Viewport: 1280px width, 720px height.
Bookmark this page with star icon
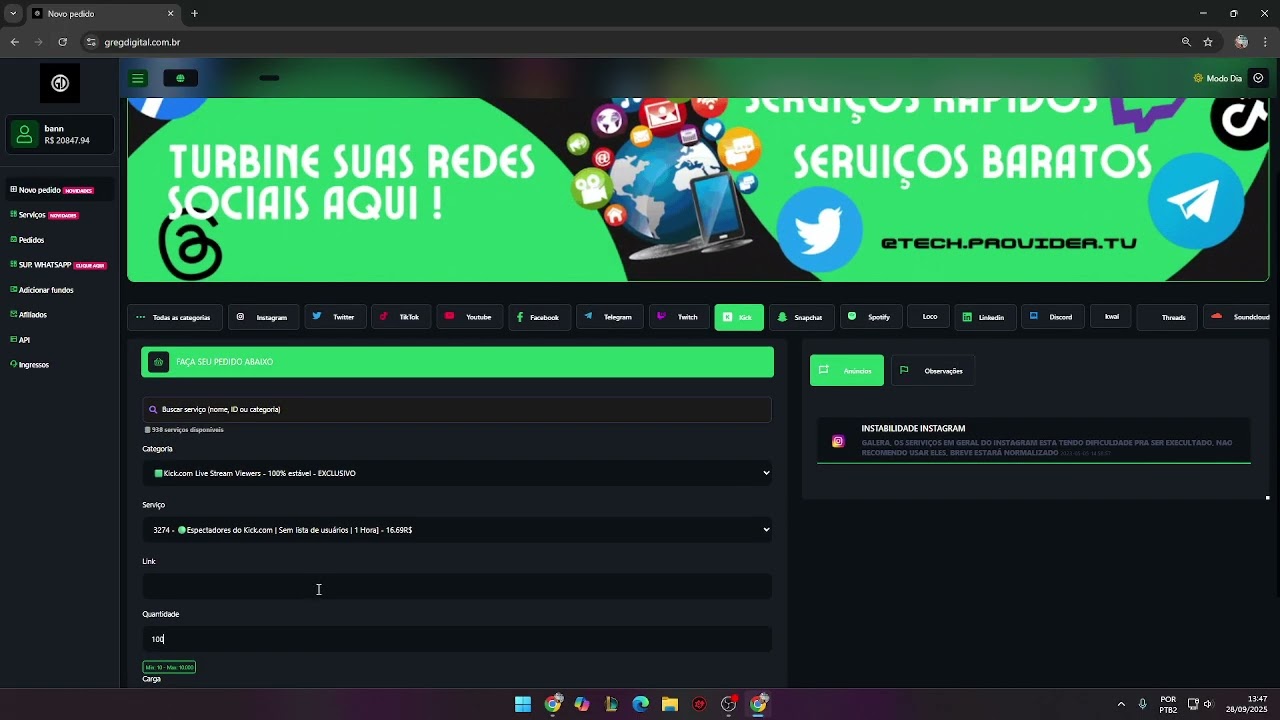[1208, 42]
